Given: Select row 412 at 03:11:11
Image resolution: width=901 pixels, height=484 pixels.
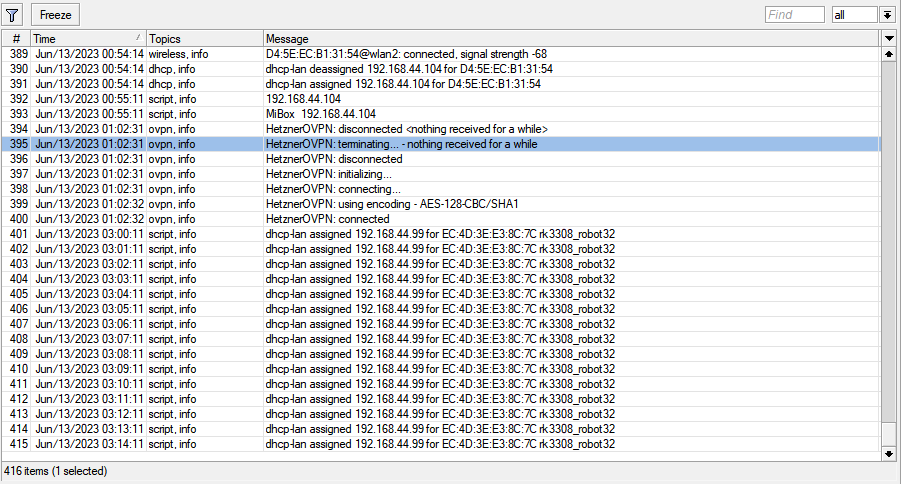Looking at the screenshot, I should tap(441, 398).
